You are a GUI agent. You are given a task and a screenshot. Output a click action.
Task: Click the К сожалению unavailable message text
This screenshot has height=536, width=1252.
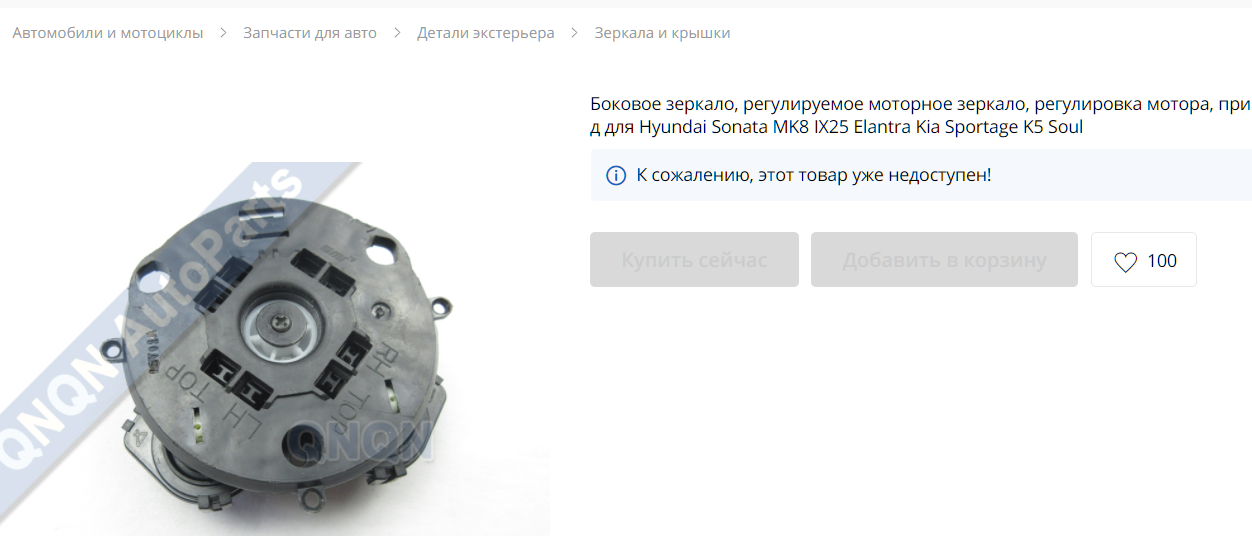coord(814,176)
